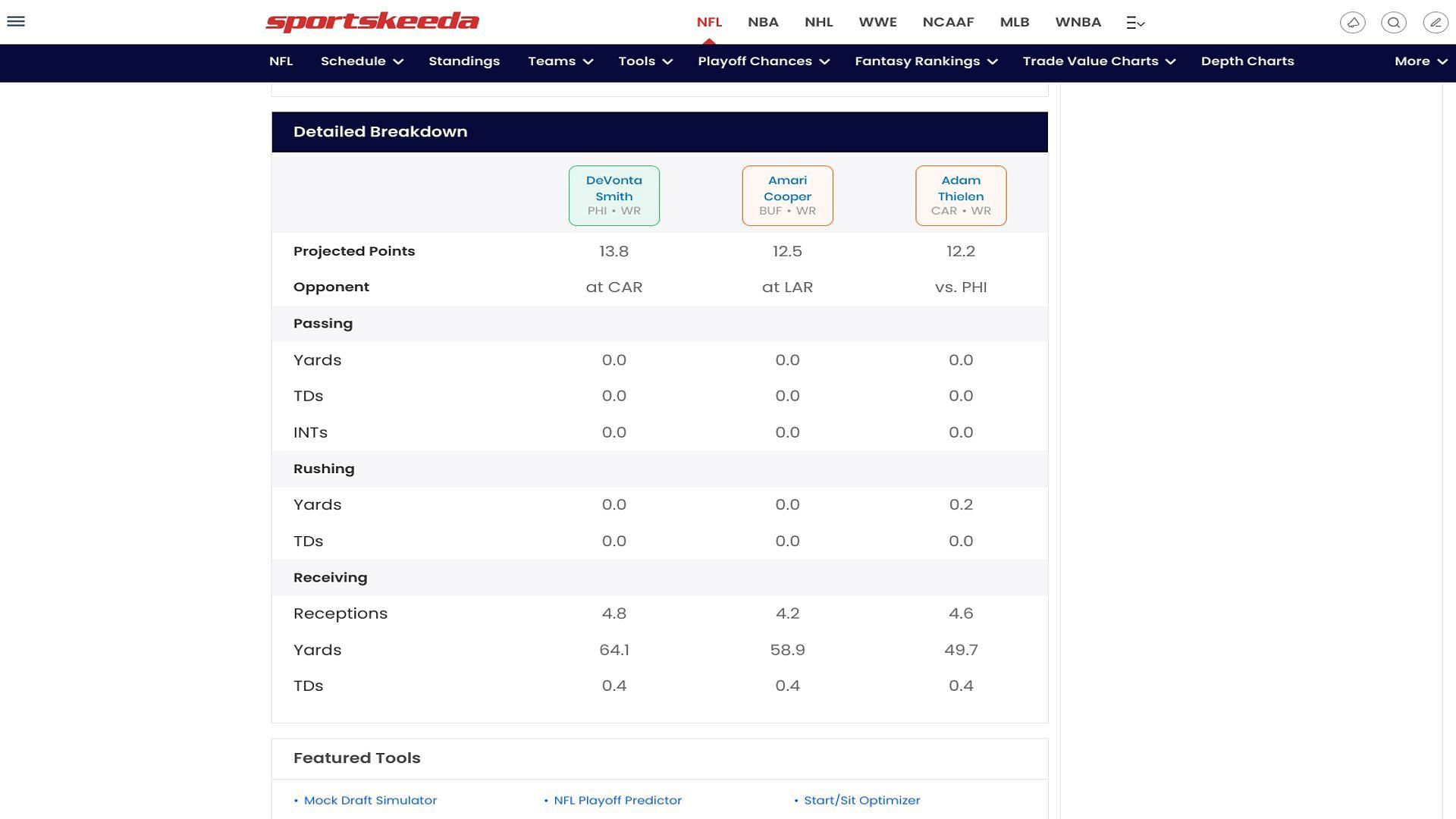The width and height of the screenshot is (1456, 819).
Task: Open the NFL Playoff Predictor link
Action: (617, 801)
